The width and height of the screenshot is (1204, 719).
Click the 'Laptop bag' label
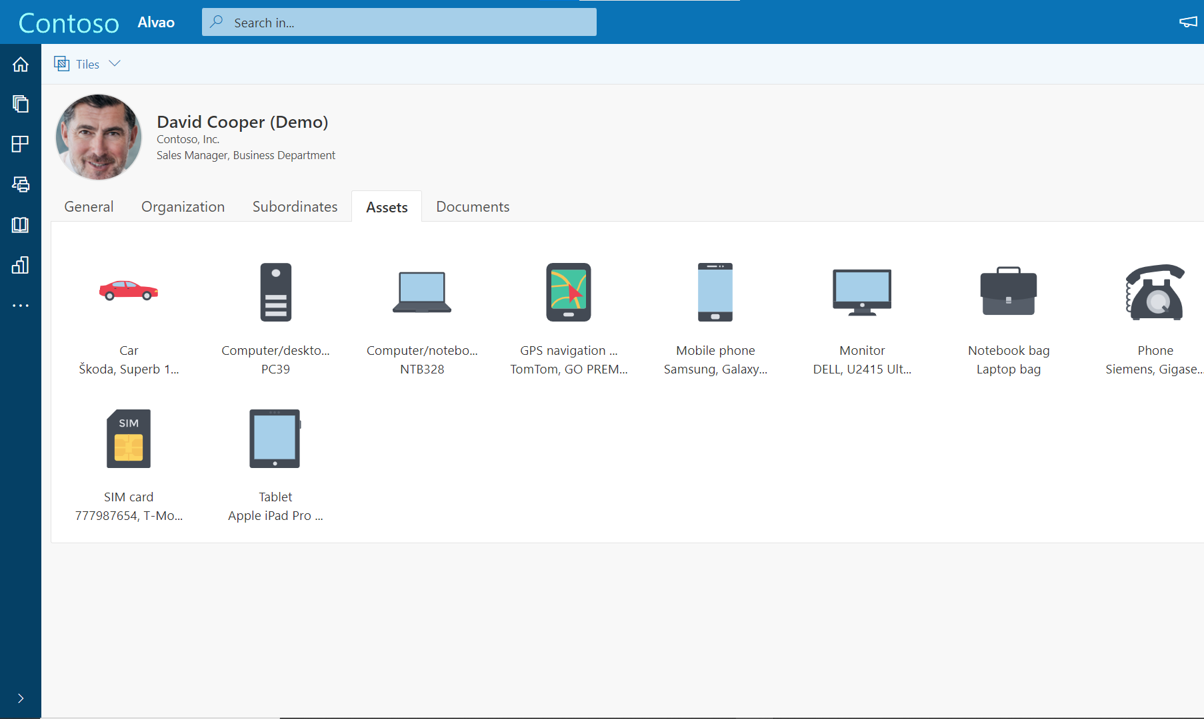(x=1009, y=369)
